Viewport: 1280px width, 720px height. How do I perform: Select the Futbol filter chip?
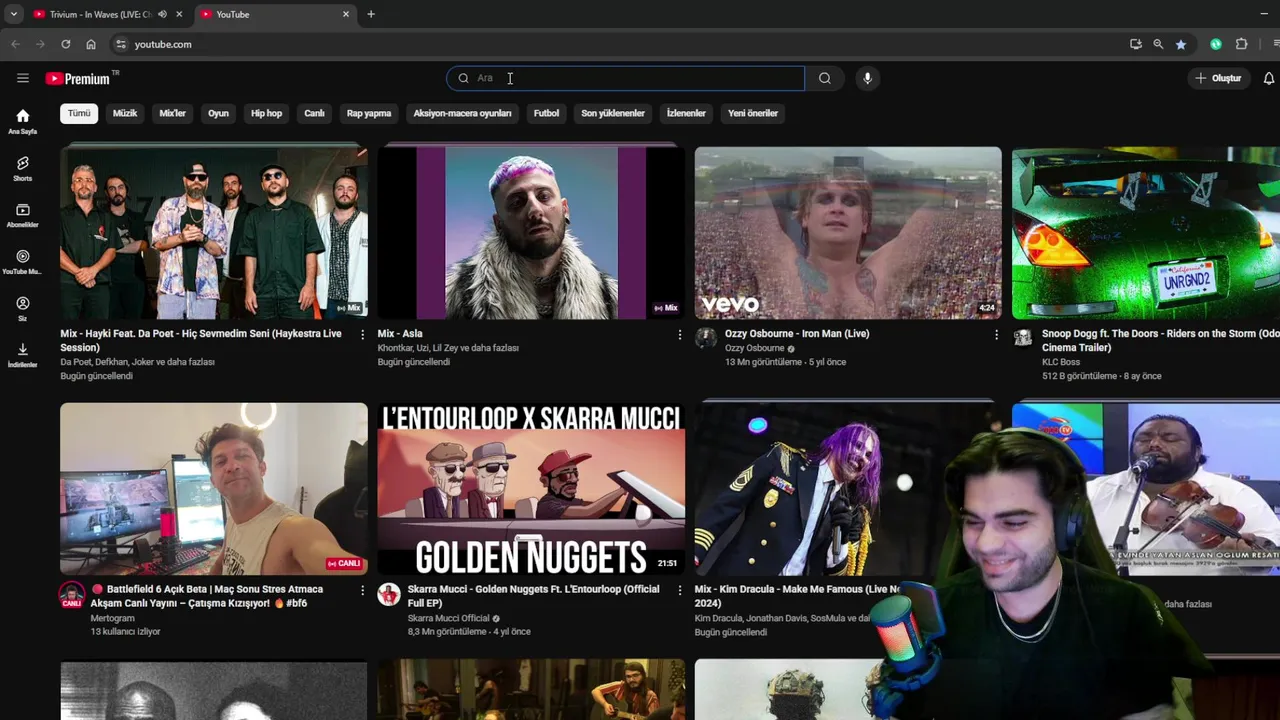pos(546,113)
